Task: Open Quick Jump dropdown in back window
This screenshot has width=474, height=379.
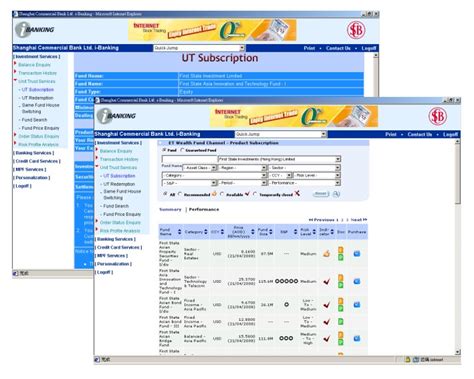Action: pos(199,48)
